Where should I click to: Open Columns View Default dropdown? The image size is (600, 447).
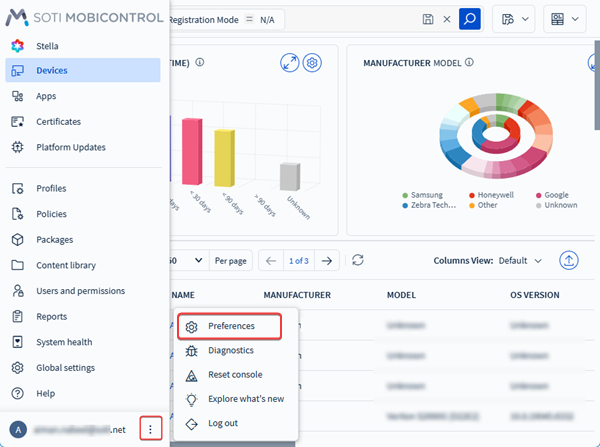[520, 261]
